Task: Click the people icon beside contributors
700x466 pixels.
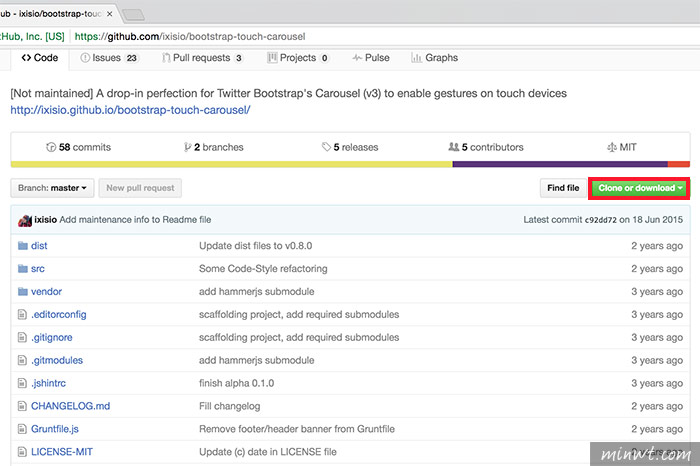Action: (454, 147)
